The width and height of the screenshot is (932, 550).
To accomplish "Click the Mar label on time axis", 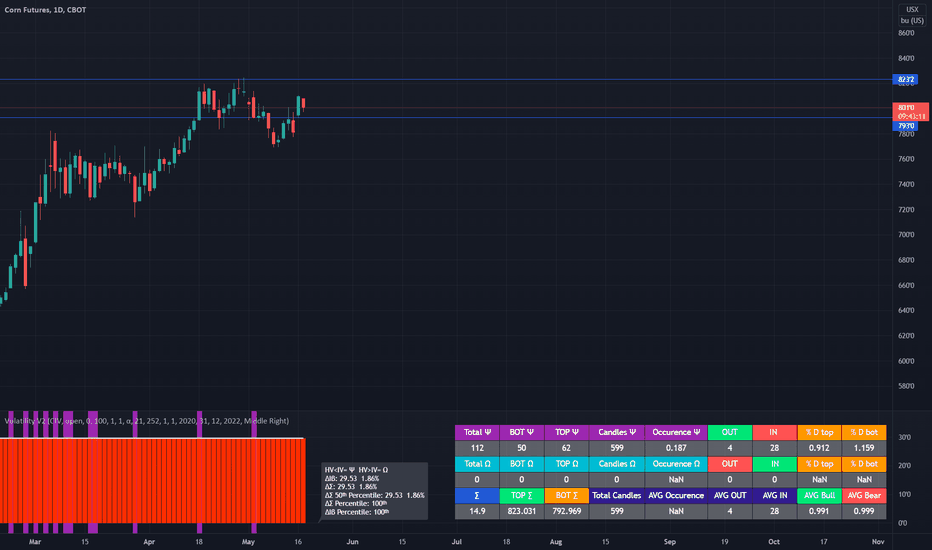I will [35, 542].
